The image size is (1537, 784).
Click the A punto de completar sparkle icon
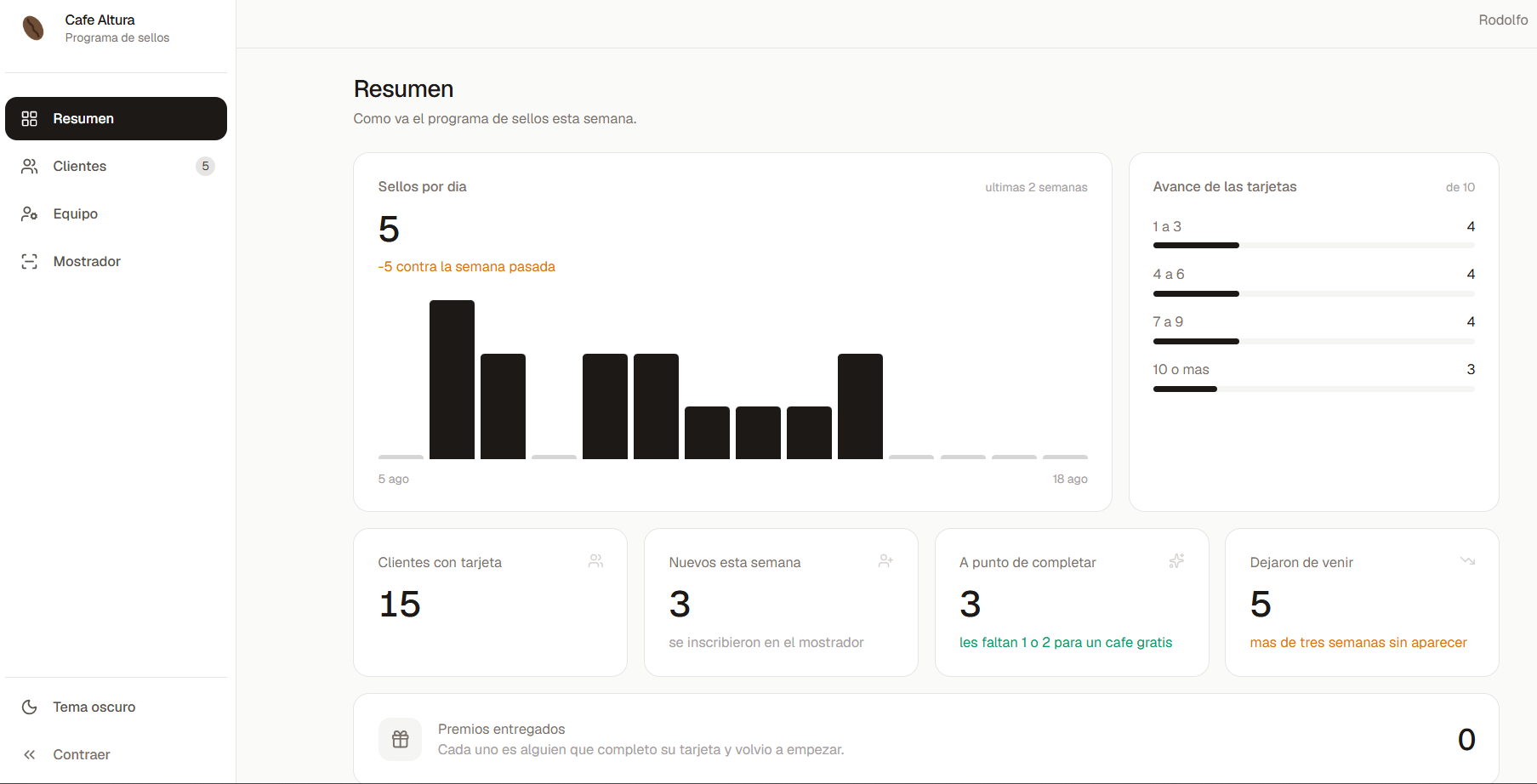pyautogui.click(x=1177, y=561)
